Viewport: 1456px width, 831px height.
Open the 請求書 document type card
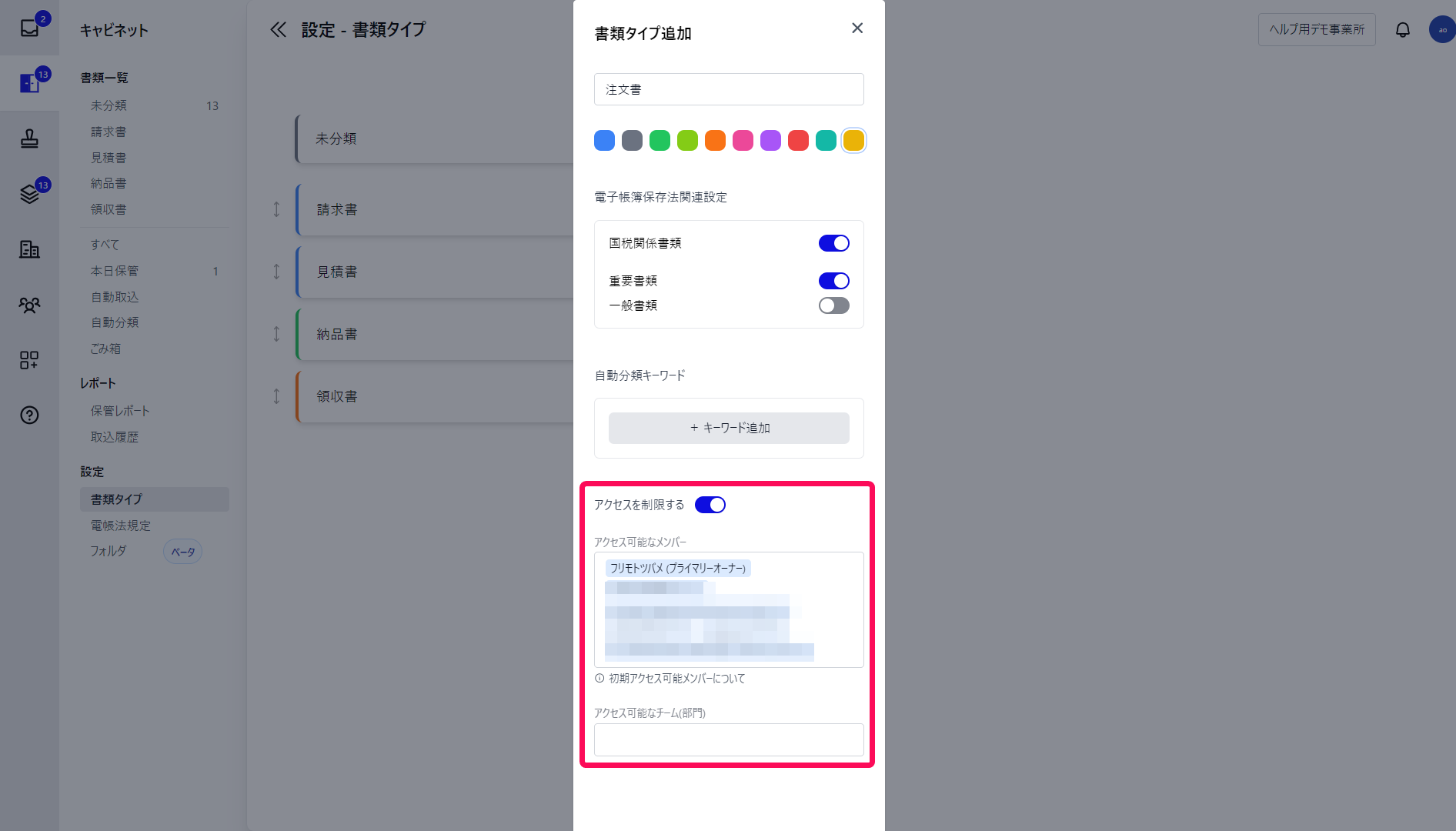(435, 209)
